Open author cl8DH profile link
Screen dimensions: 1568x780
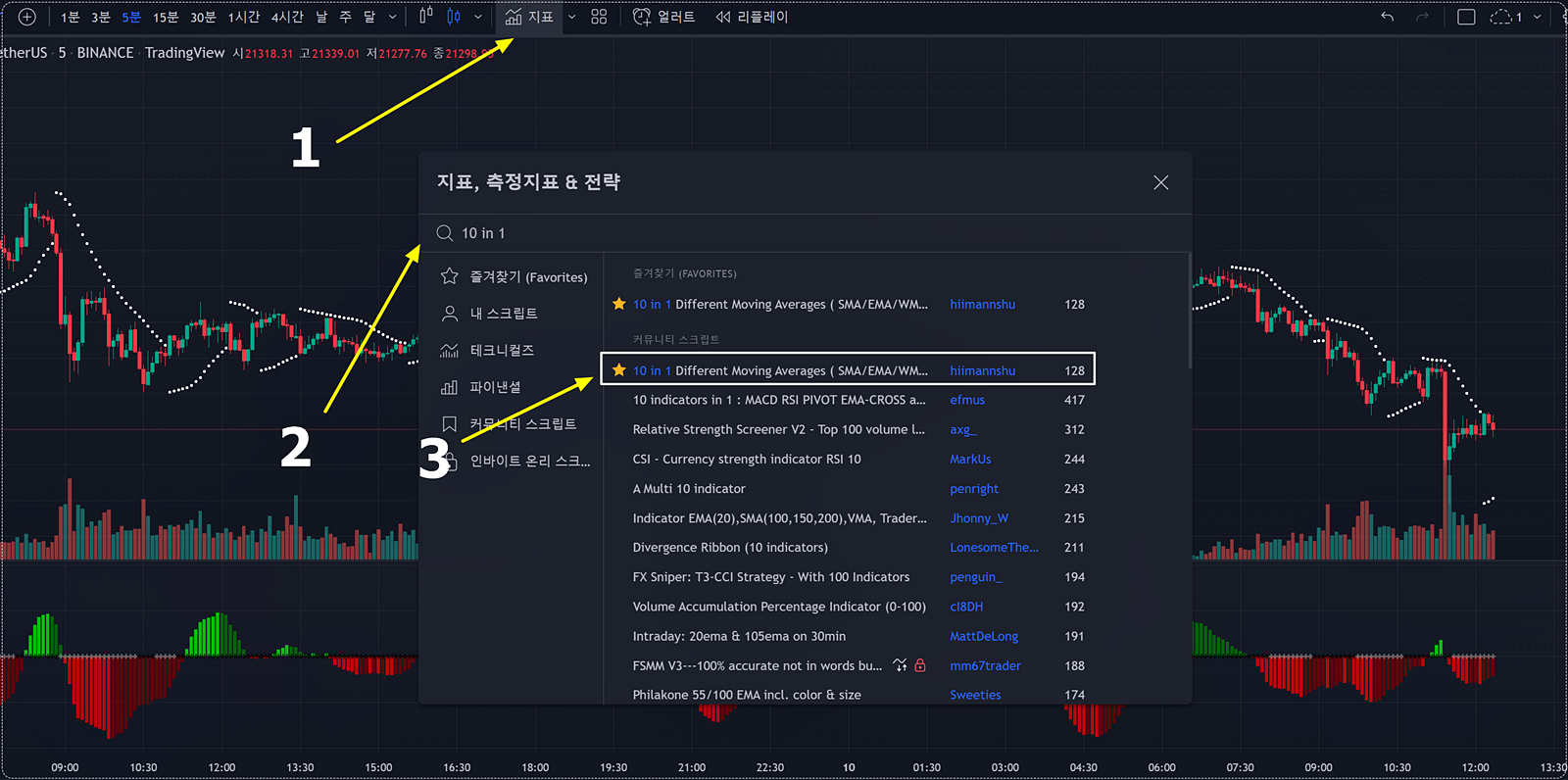[x=966, y=607]
